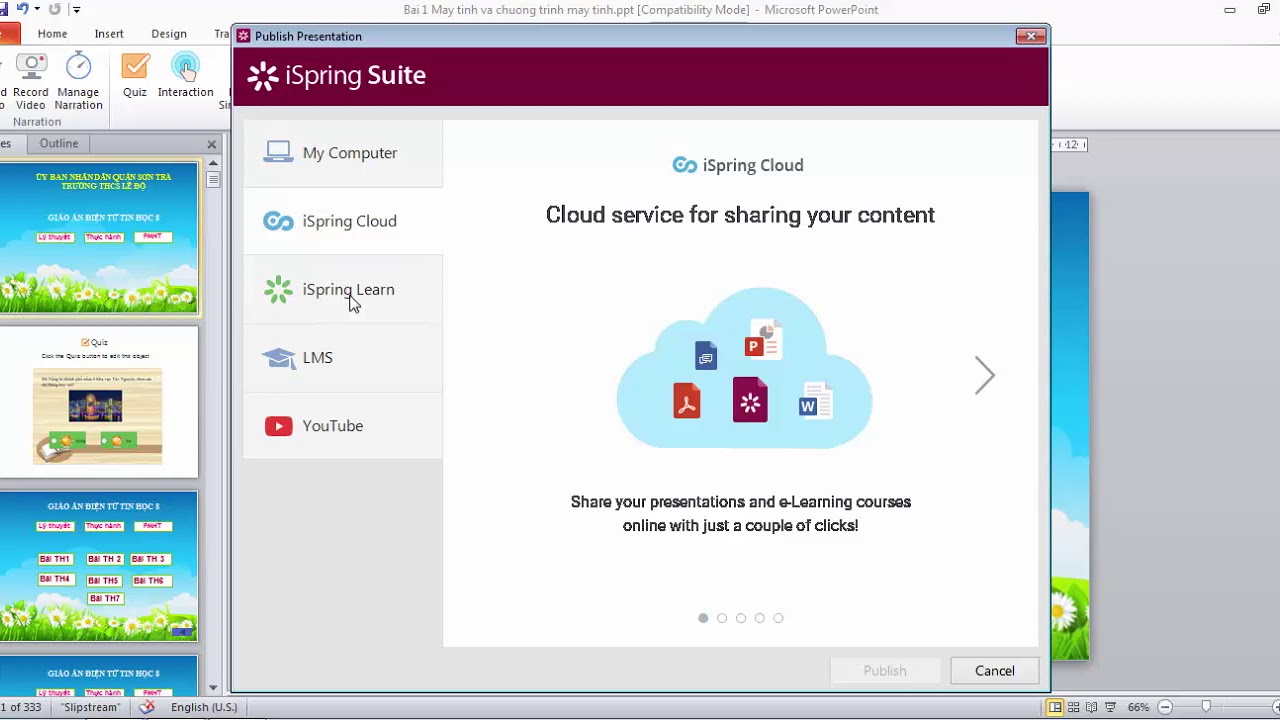
Task: Click the zoom out minus button
Action: click(x=1164, y=707)
